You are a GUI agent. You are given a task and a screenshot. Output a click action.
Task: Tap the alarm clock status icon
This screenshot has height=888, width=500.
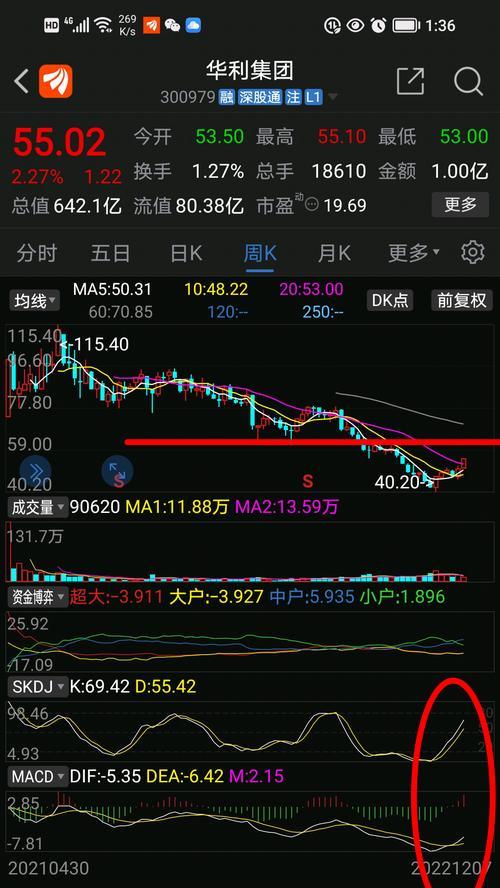[x=378, y=25]
